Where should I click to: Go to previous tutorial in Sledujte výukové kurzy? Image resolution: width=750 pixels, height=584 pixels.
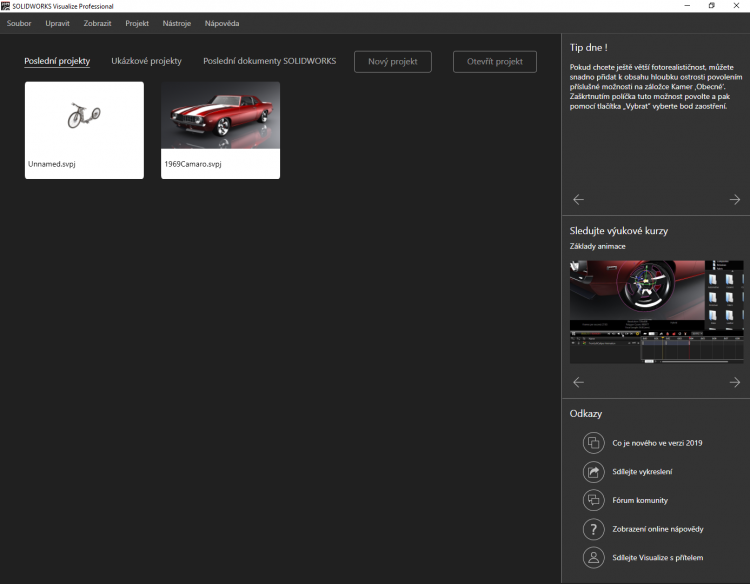coord(578,382)
